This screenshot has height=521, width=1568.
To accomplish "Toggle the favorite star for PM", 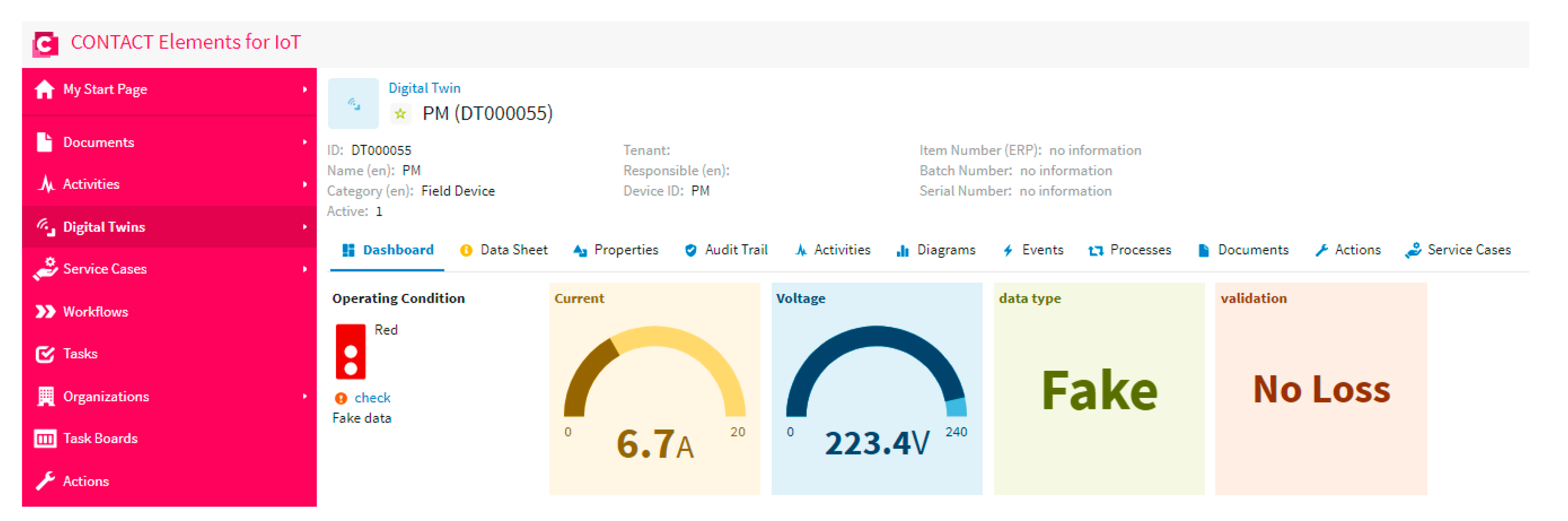I will pyautogui.click(x=400, y=114).
